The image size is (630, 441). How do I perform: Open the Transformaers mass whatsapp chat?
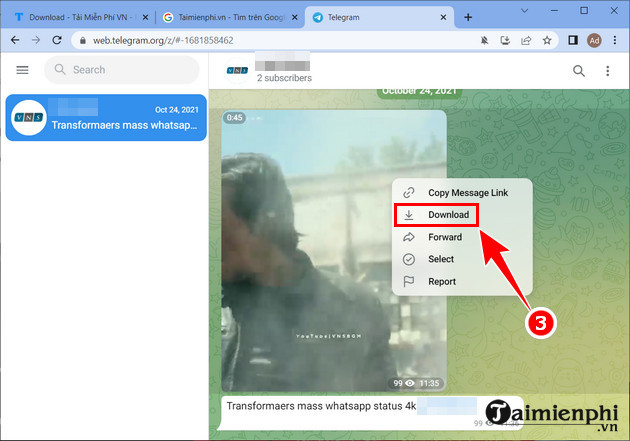click(x=106, y=118)
